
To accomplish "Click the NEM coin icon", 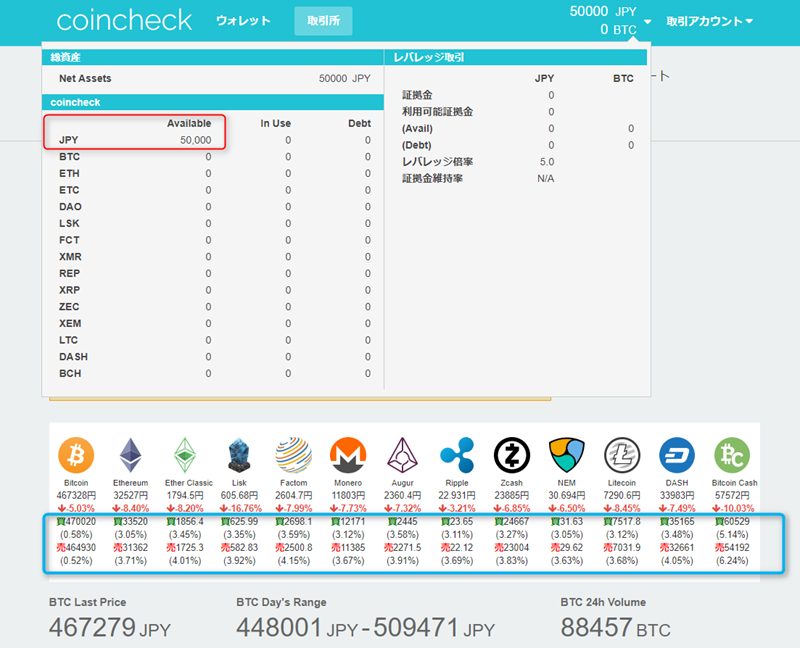I will point(566,455).
